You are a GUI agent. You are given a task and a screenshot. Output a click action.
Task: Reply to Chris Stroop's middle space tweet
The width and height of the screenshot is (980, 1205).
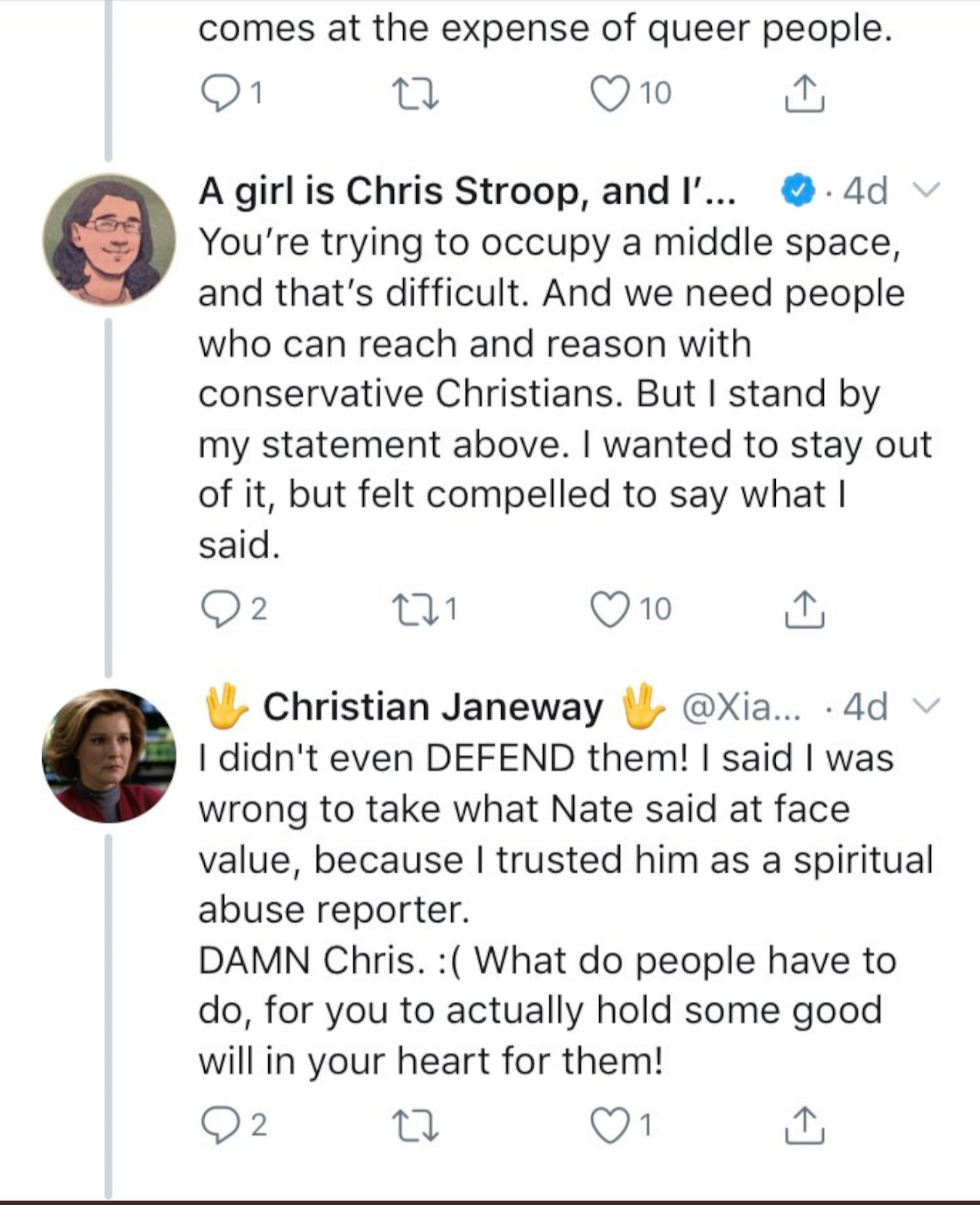[x=219, y=610]
